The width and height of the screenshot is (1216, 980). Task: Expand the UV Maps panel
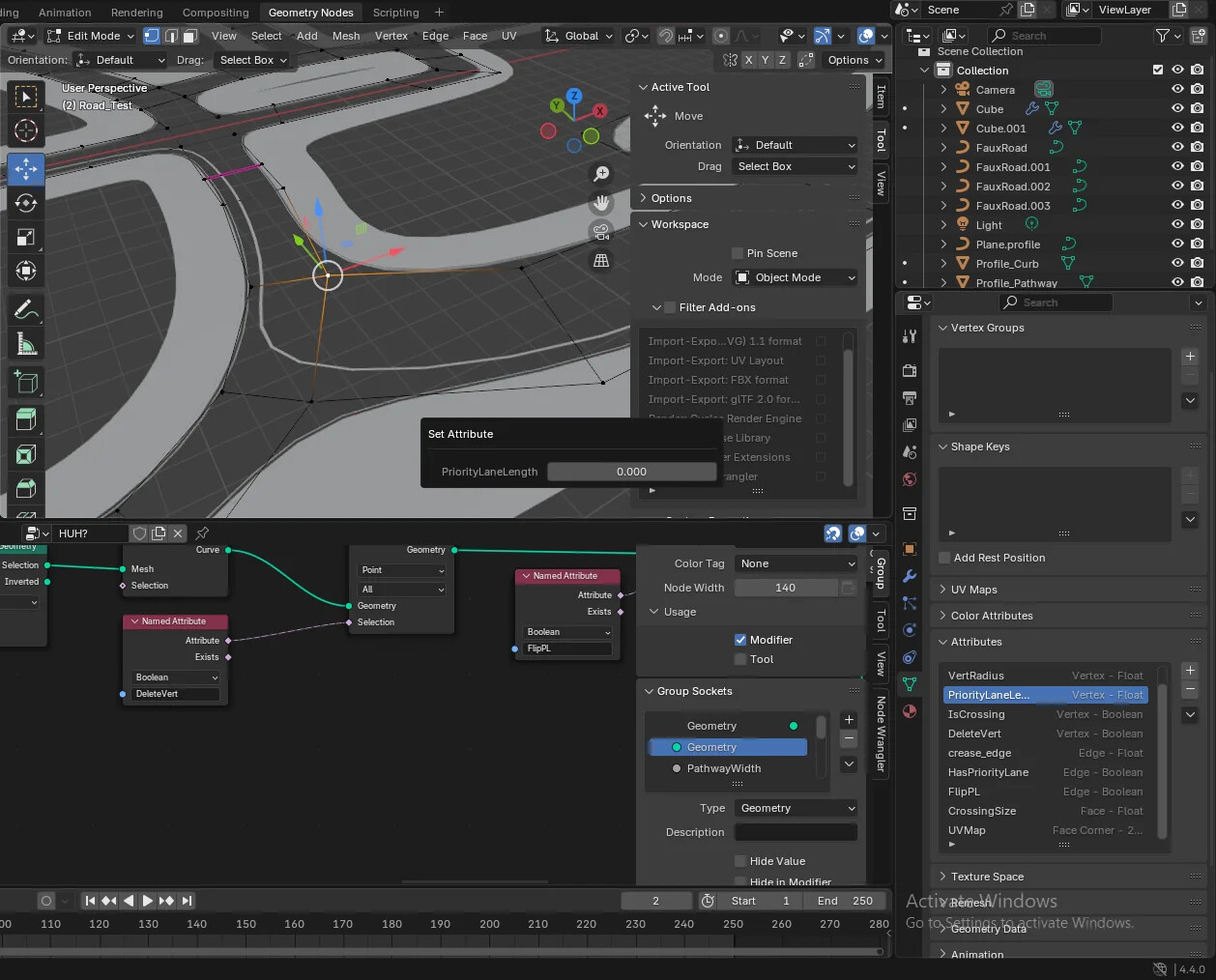point(973,590)
